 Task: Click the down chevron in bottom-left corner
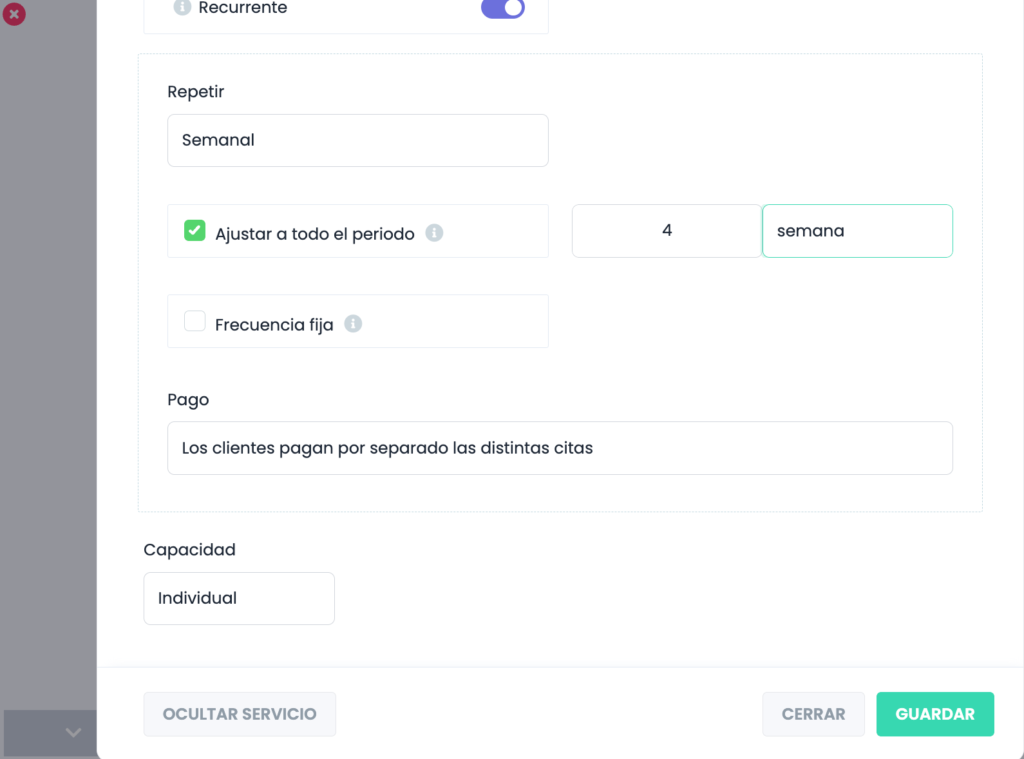[x=73, y=732]
